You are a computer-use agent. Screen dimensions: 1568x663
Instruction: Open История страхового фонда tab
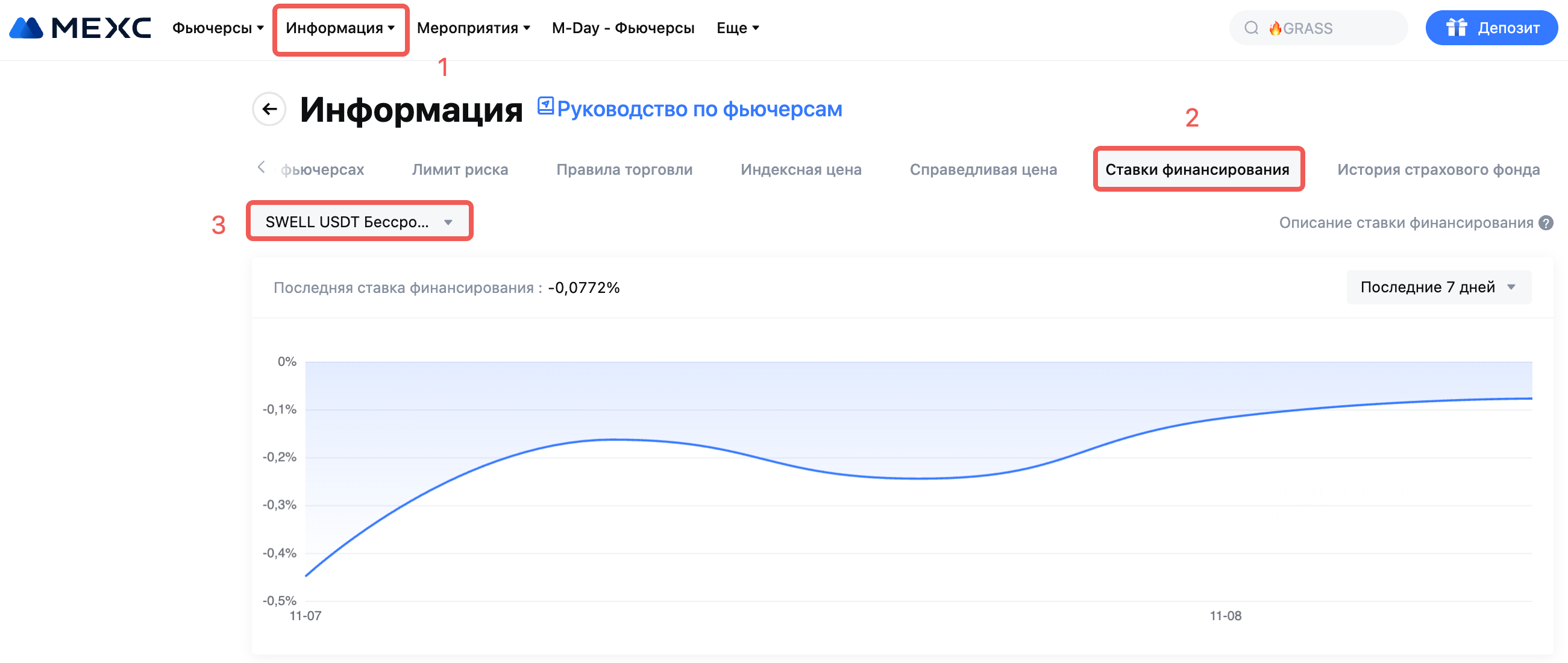pos(1438,170)
